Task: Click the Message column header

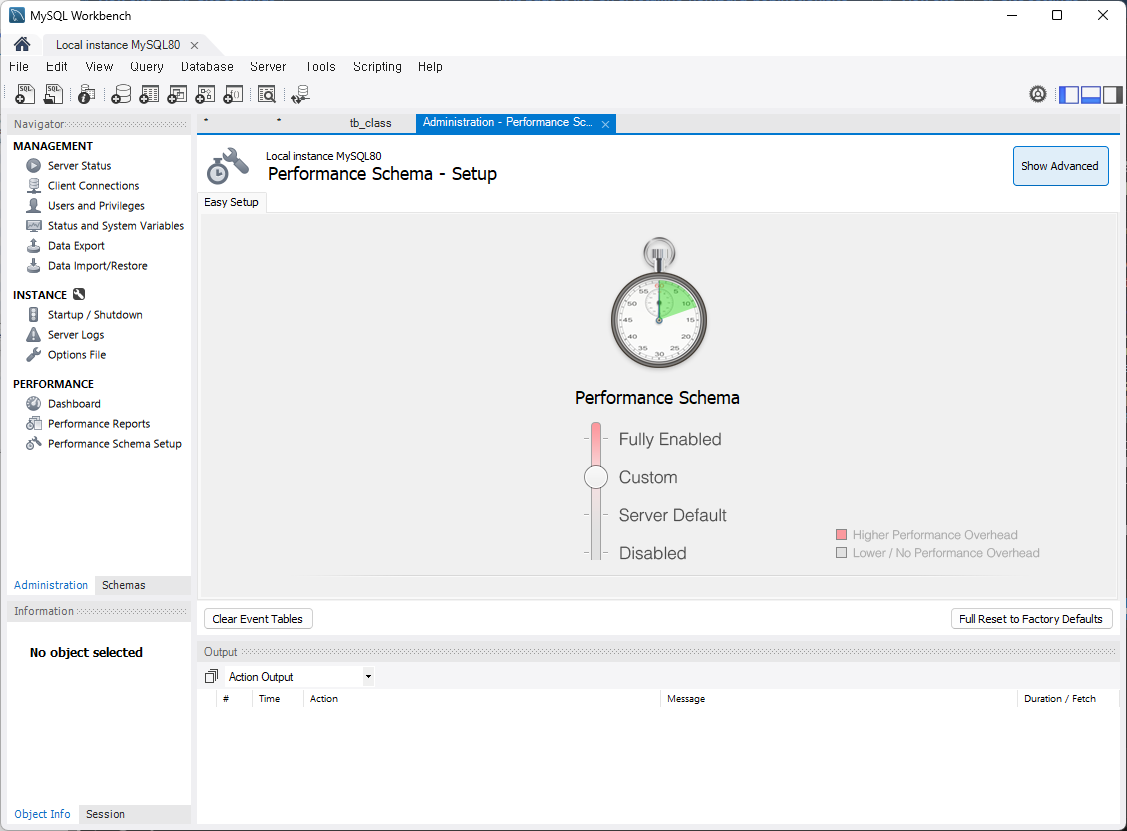Action: [838, 699]
